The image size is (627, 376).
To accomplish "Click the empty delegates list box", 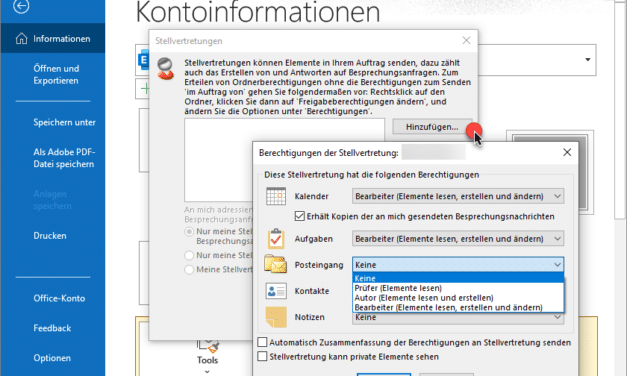I will [284, 160].
